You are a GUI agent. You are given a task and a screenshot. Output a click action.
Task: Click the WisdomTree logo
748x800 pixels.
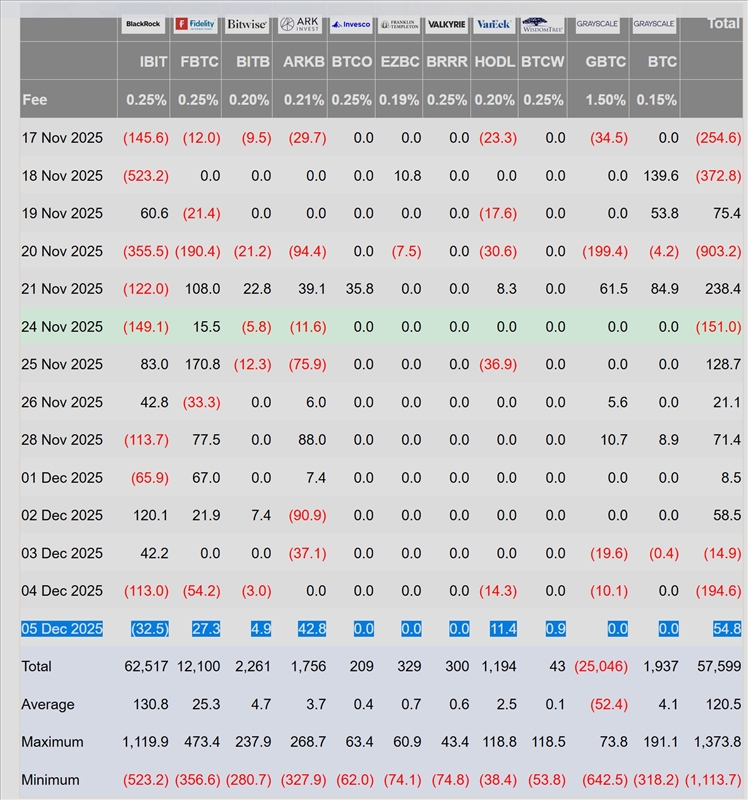tap(543, 23)
